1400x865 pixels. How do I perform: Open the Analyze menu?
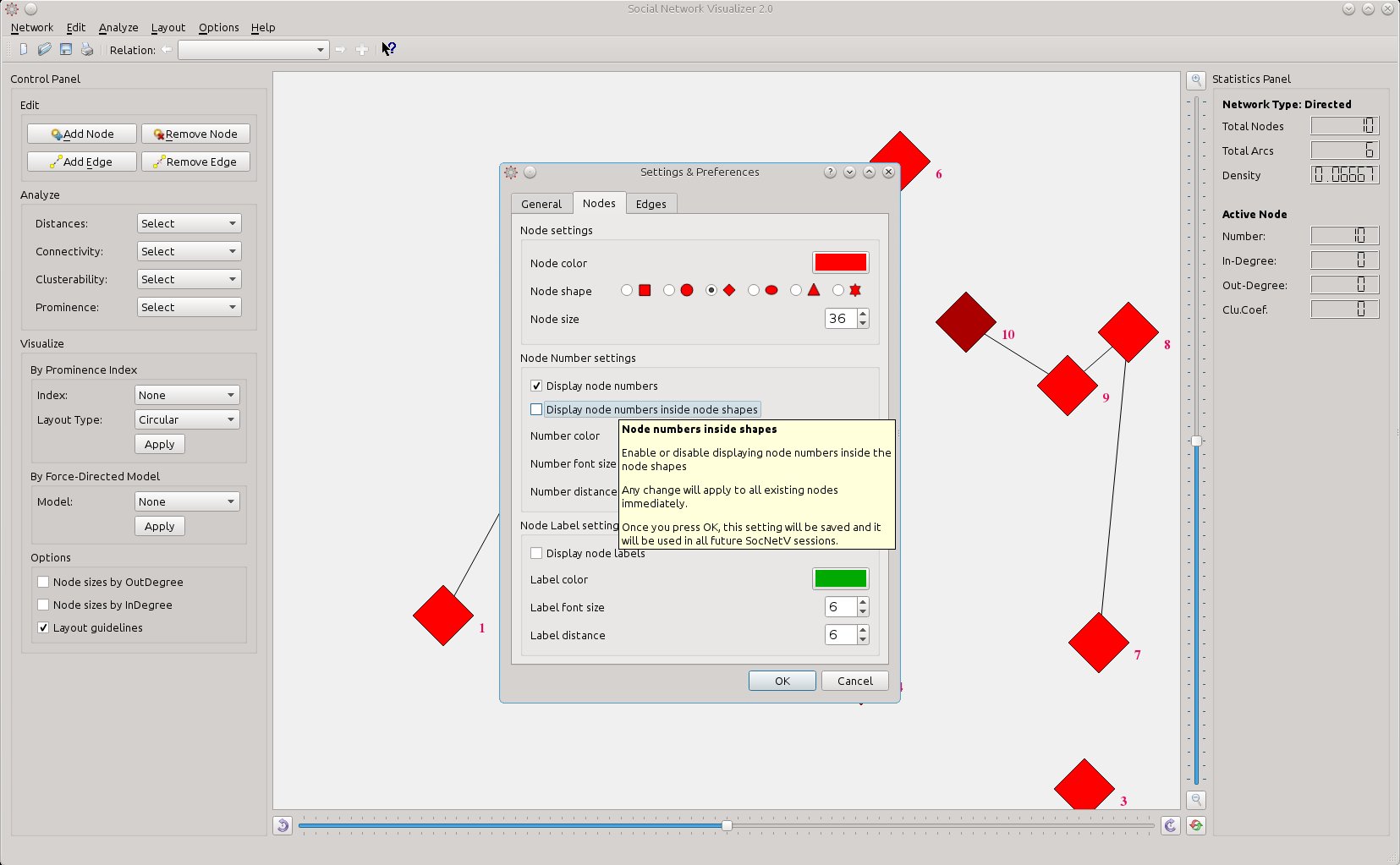click(x=118, y=27)
